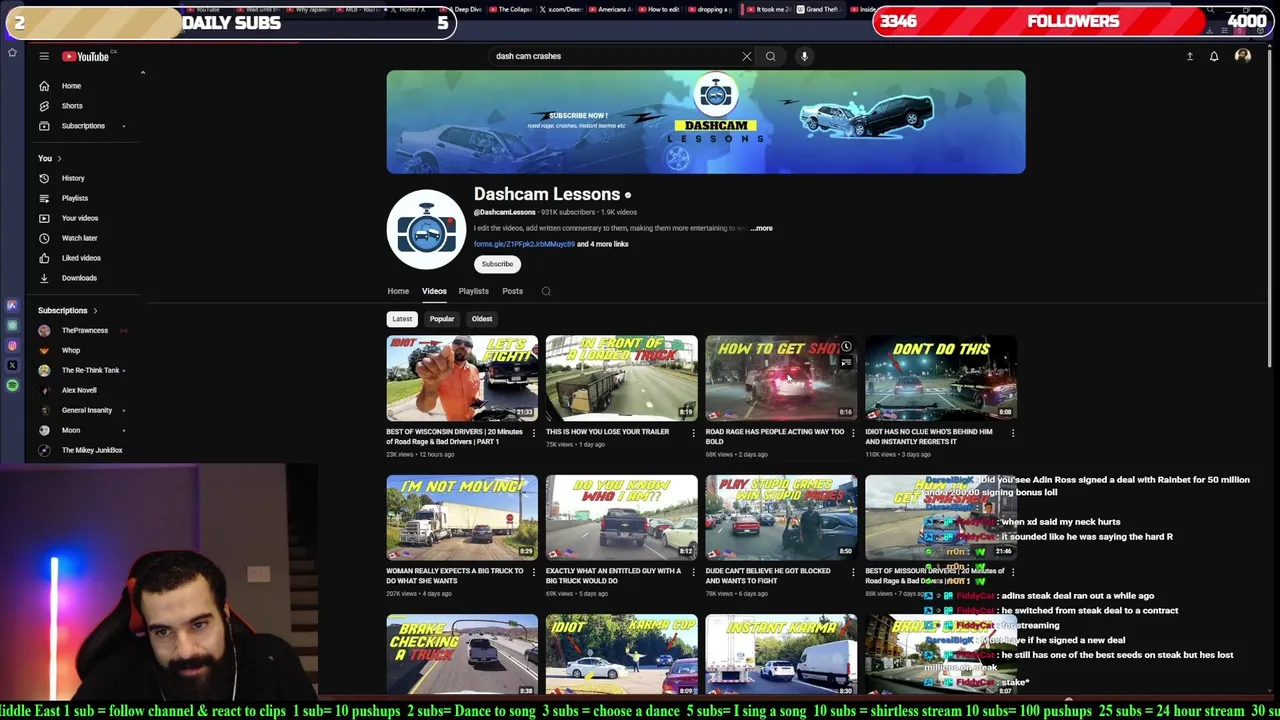This screenshot has height=720, width=1280.
Task: Open Your videos in the sidebar
Action: click(80, 218)
